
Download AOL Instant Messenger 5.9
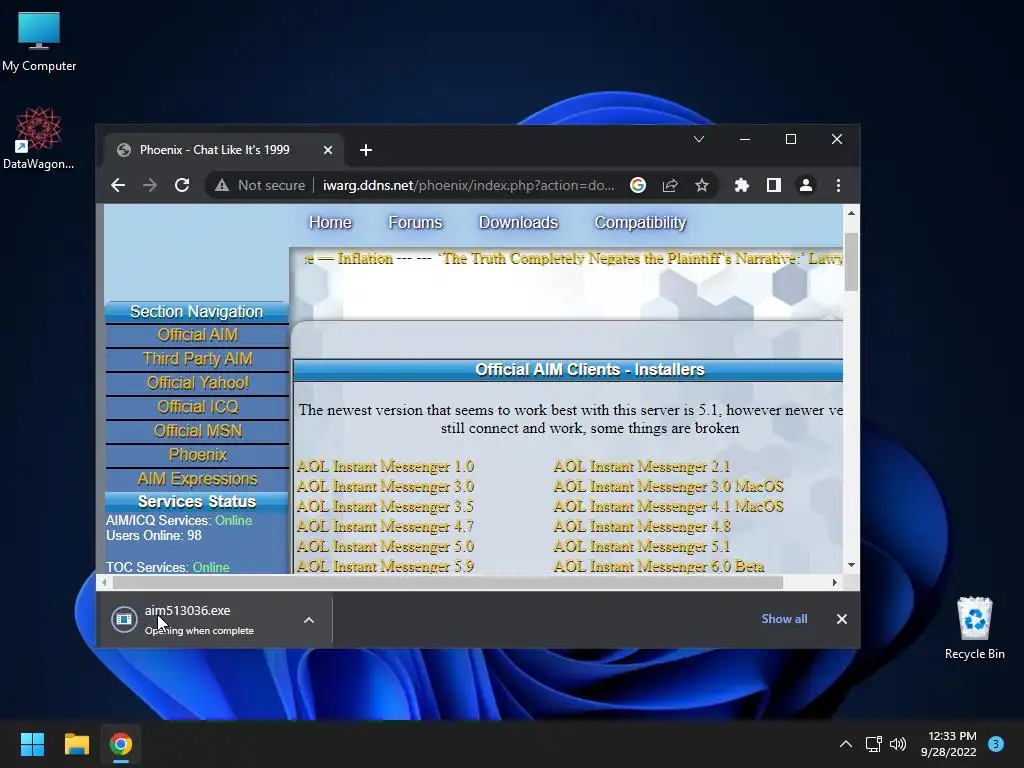point(385,566)
